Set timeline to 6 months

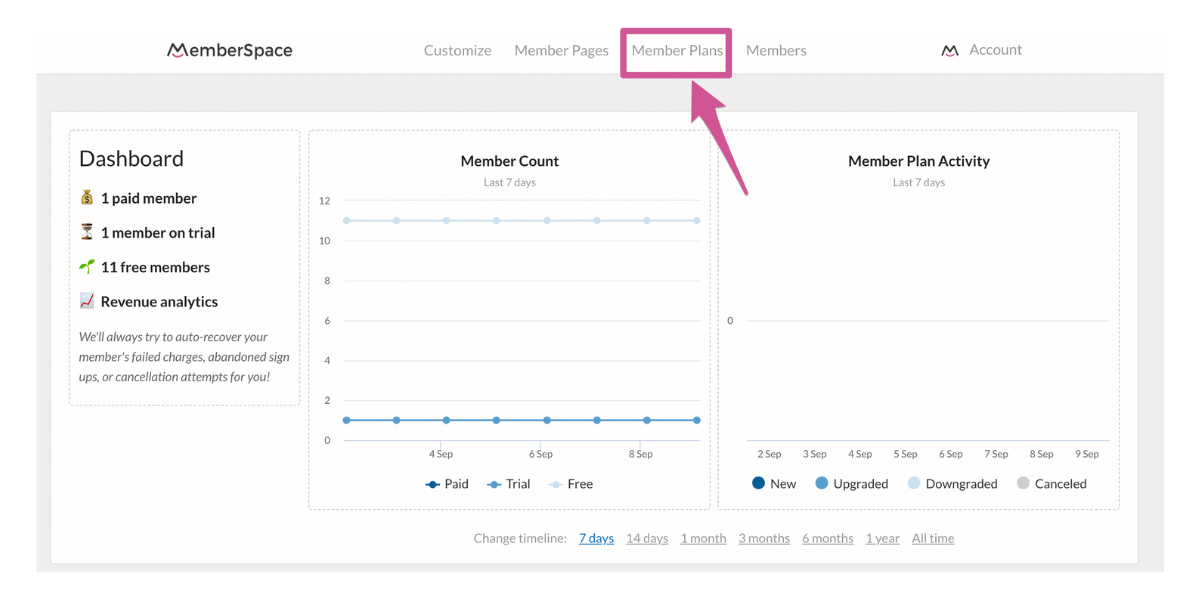(827, 538)
